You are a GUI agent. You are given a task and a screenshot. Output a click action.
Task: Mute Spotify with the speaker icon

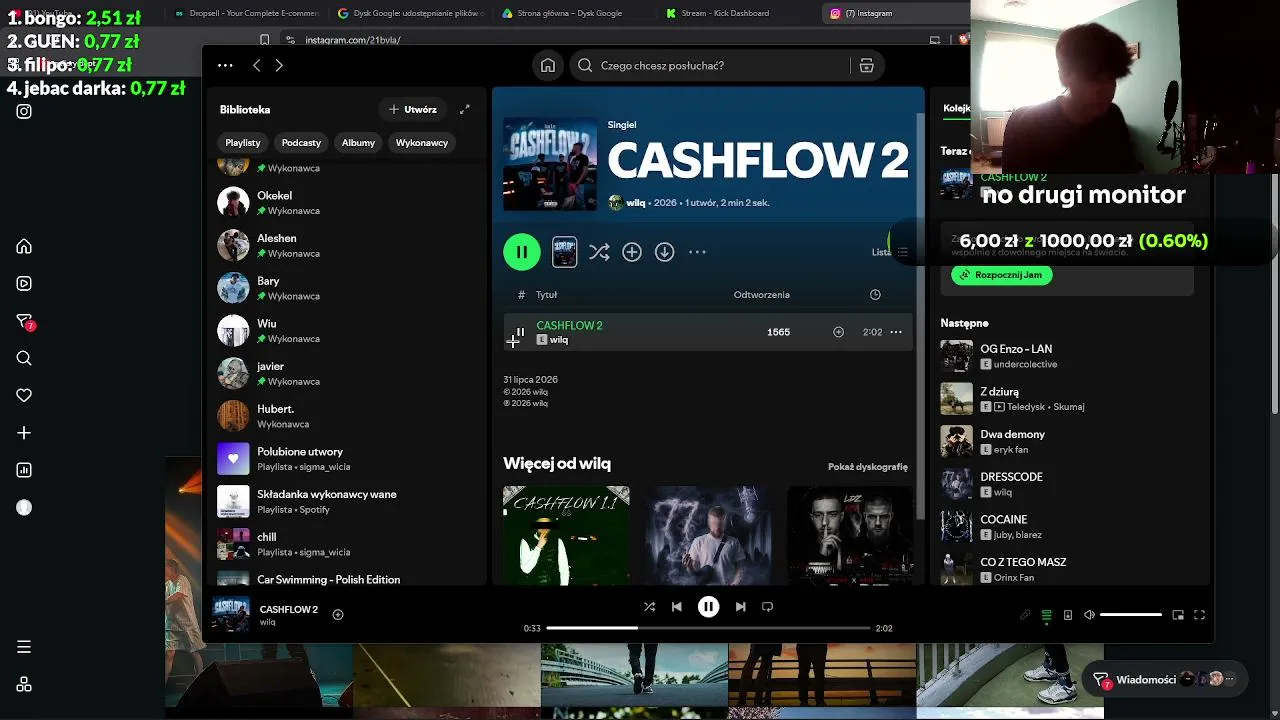coord(1089,615)
